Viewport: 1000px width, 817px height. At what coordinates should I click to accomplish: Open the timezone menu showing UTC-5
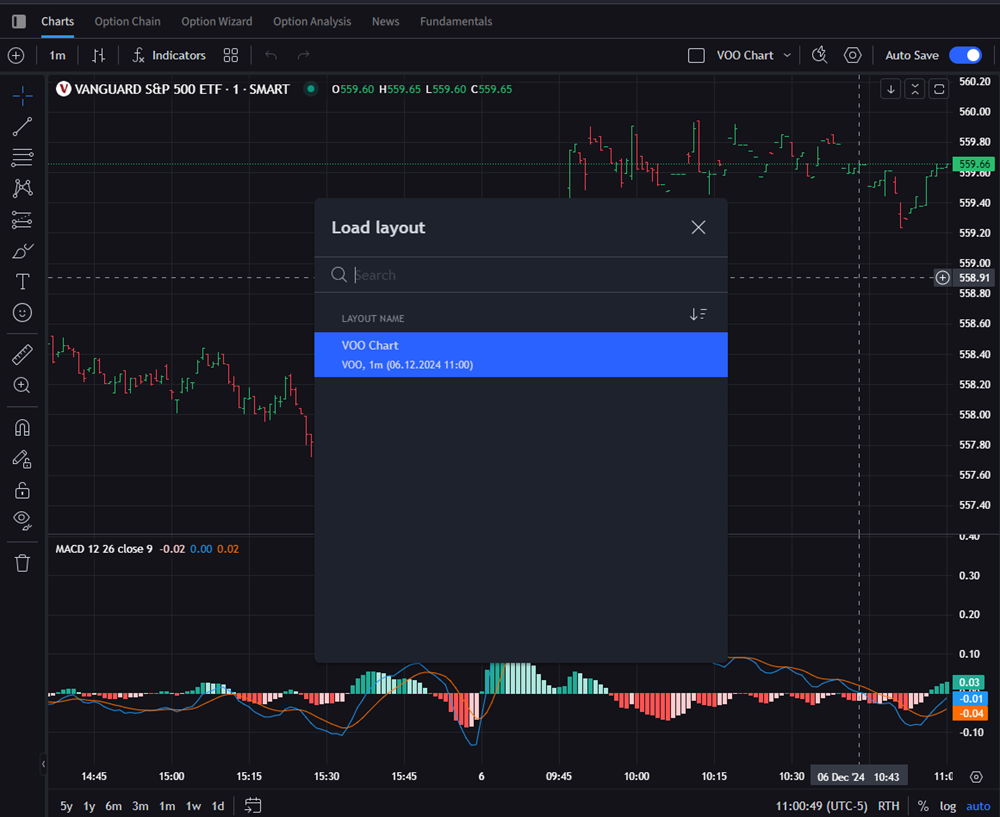point(821,806)
